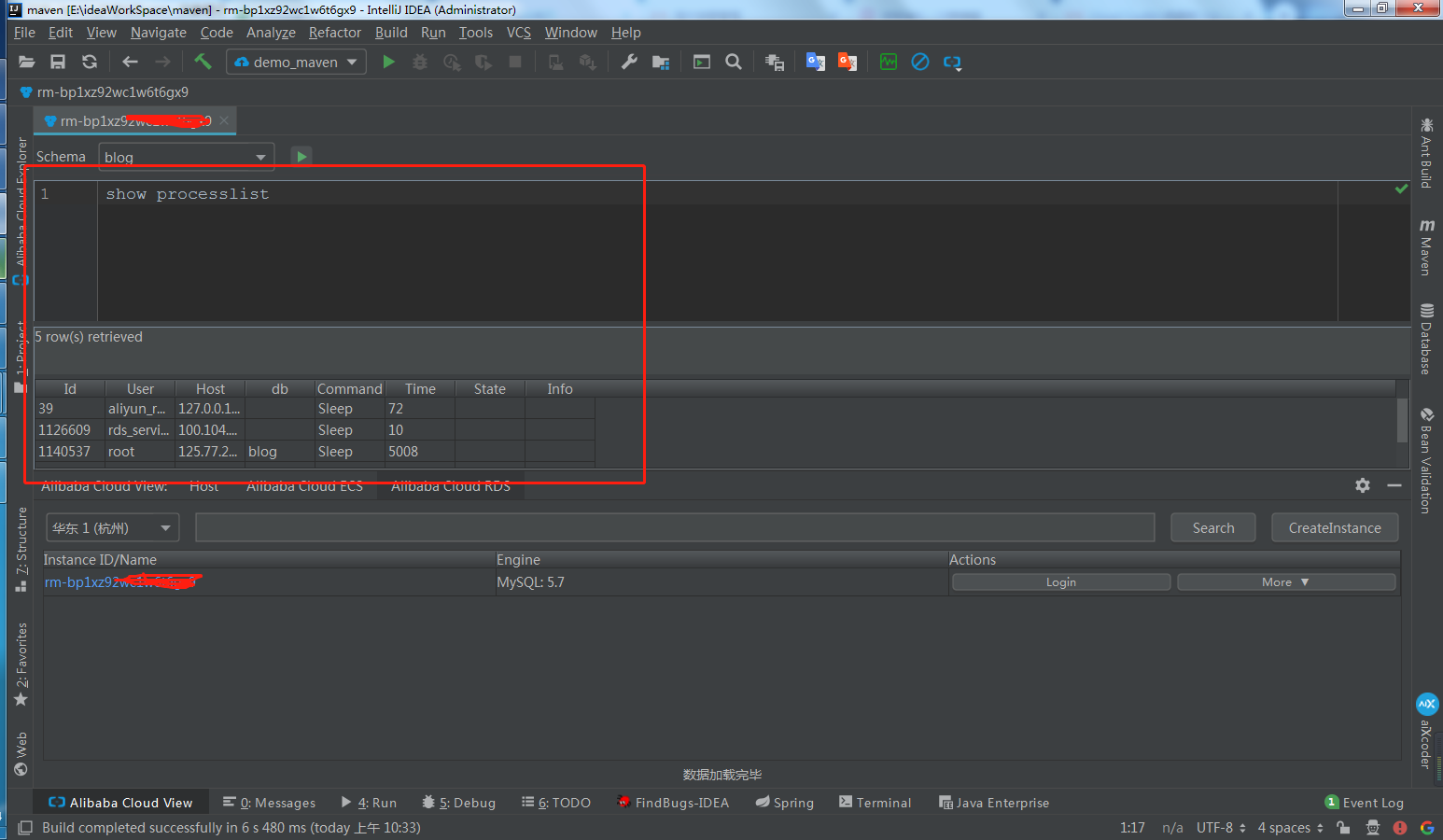Toggle read-only lock icon in status bar
The image size is (1443, 840).
pyautogui.click(x=1343, y=827)
